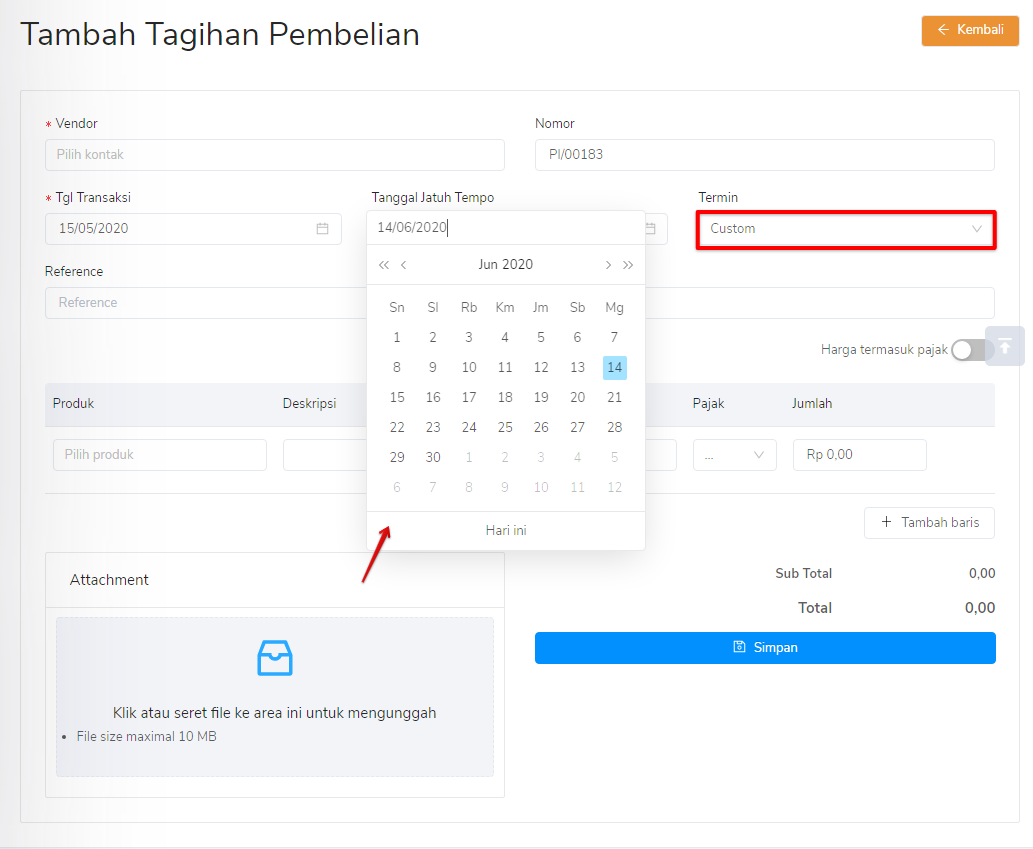Select Hari ini in the calendar
This screenshot has height=849, width=1033.
(x=505, y=529)
